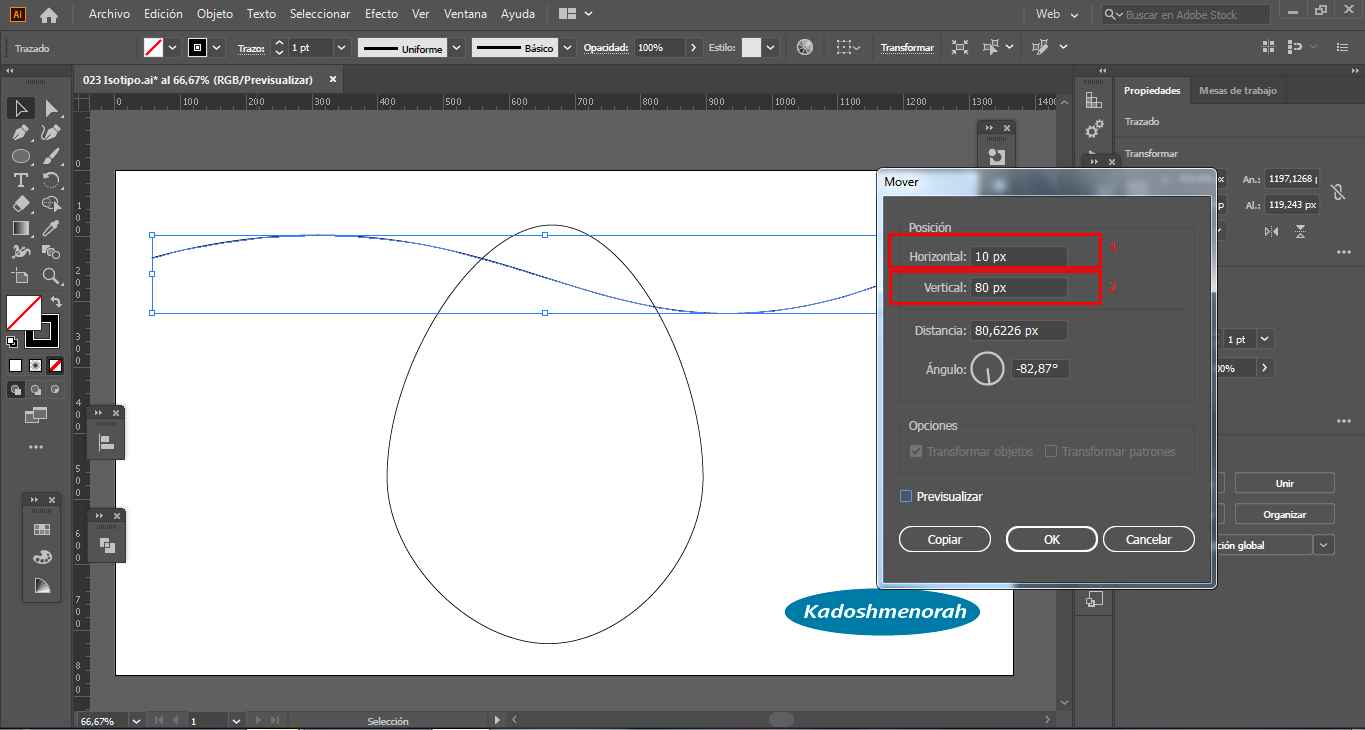The image size is (1365, 730).
Task: Open the arrange documents dropdown
Action: (x=574, y=14)
